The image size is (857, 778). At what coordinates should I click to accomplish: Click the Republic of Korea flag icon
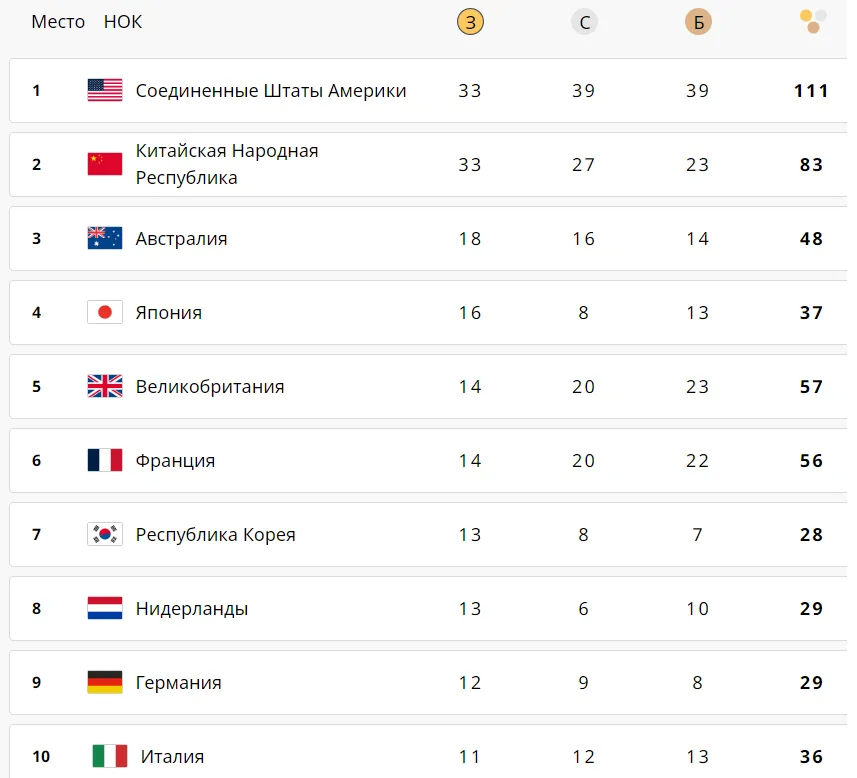pos(105,534)
